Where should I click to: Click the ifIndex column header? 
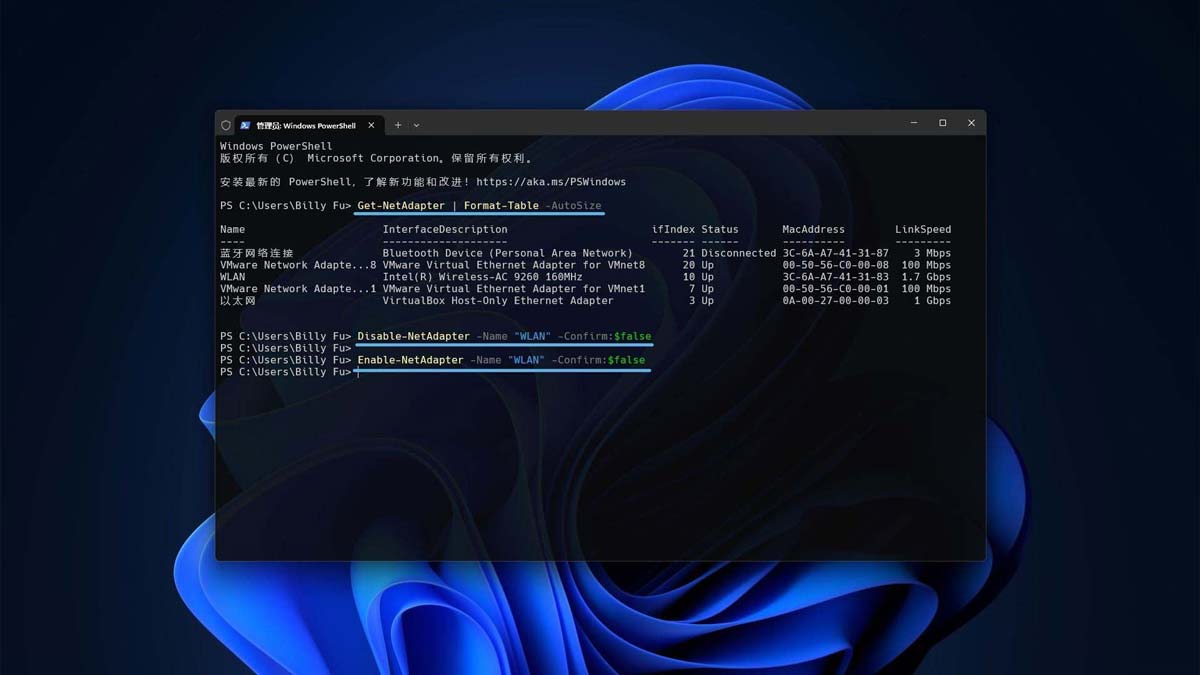pyautogui.click(x=673, y=230)
